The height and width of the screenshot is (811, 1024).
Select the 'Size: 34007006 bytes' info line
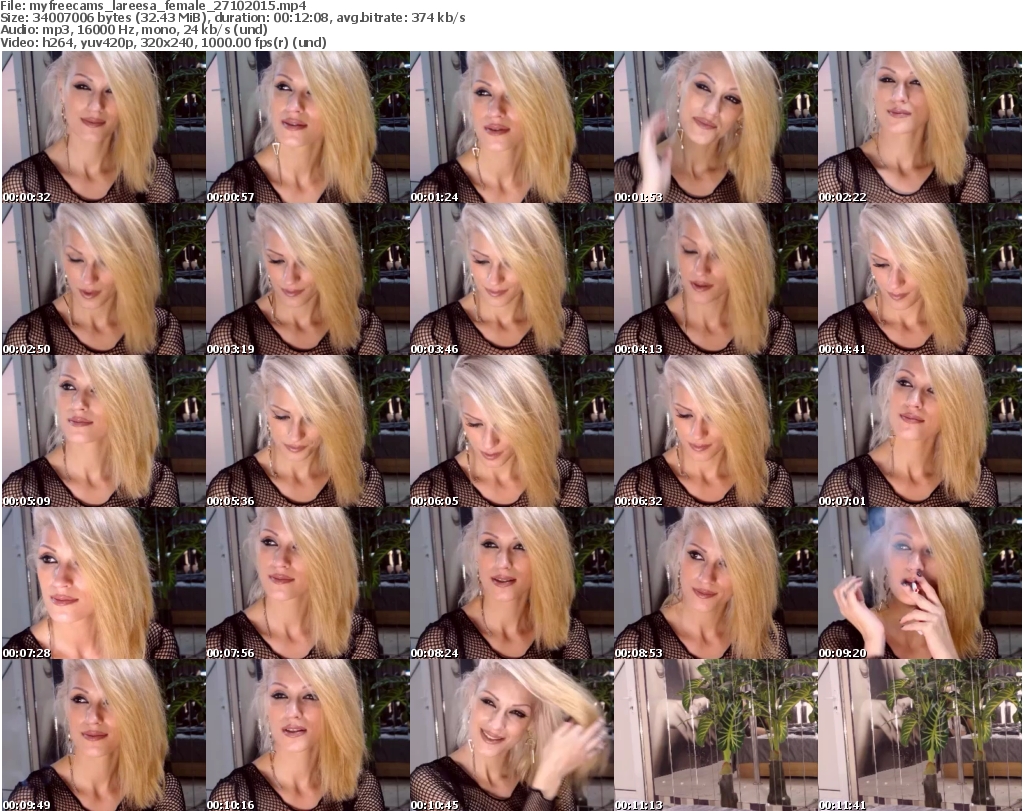tap(232, 18)
